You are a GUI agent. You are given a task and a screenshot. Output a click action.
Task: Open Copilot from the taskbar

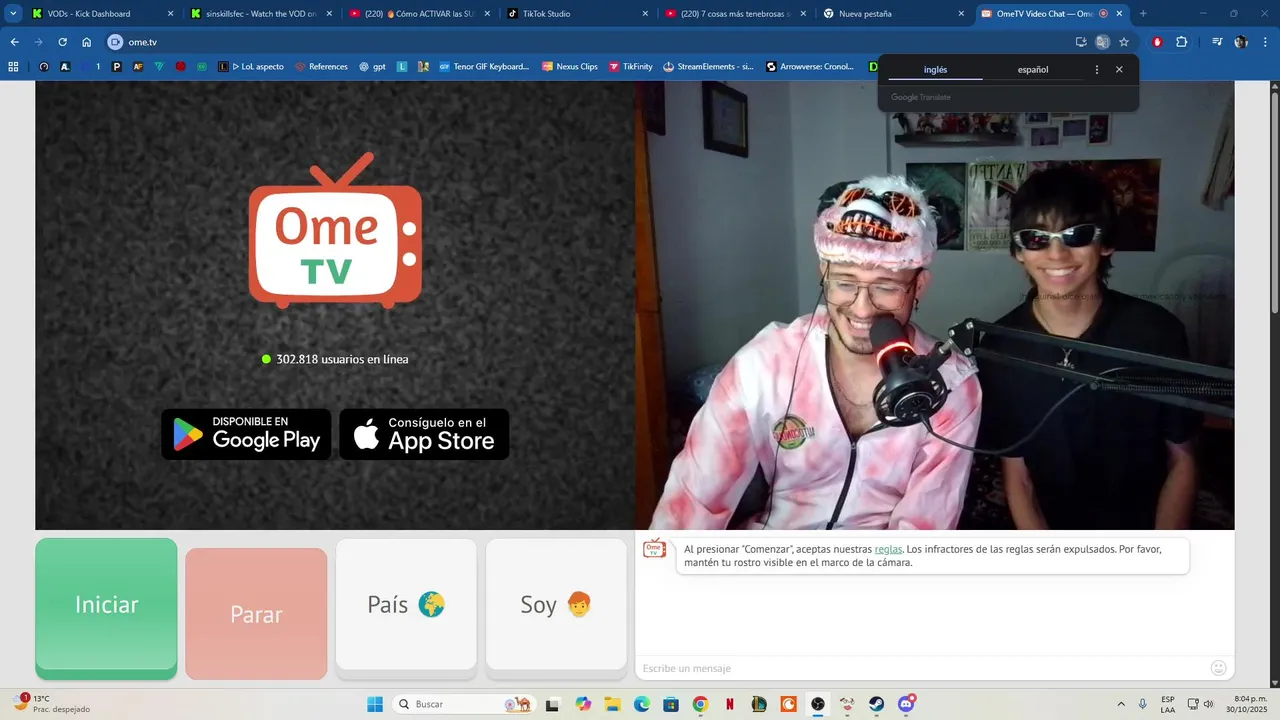pyautogui.click(x=583, y=704)
